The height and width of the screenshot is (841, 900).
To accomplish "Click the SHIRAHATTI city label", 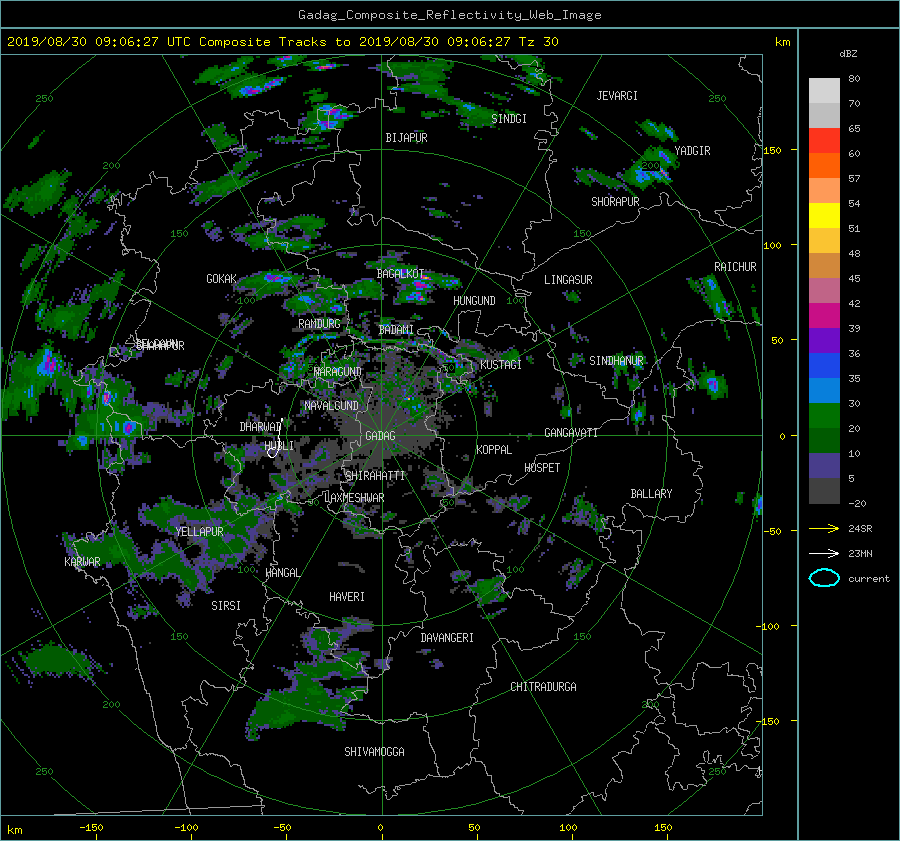I will click(x=375, y=476).
